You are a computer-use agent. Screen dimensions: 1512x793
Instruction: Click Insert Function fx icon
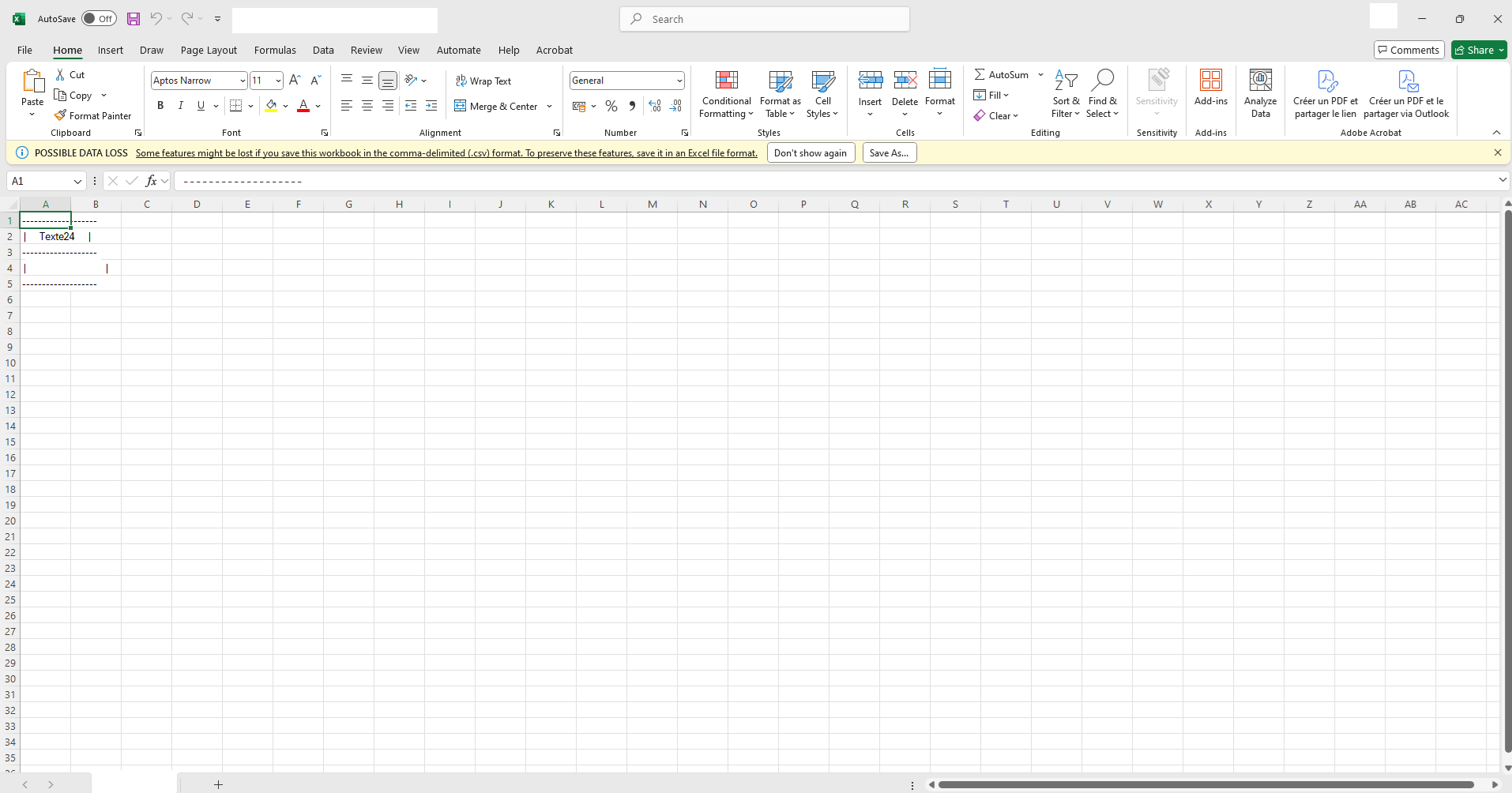[152, 181]
